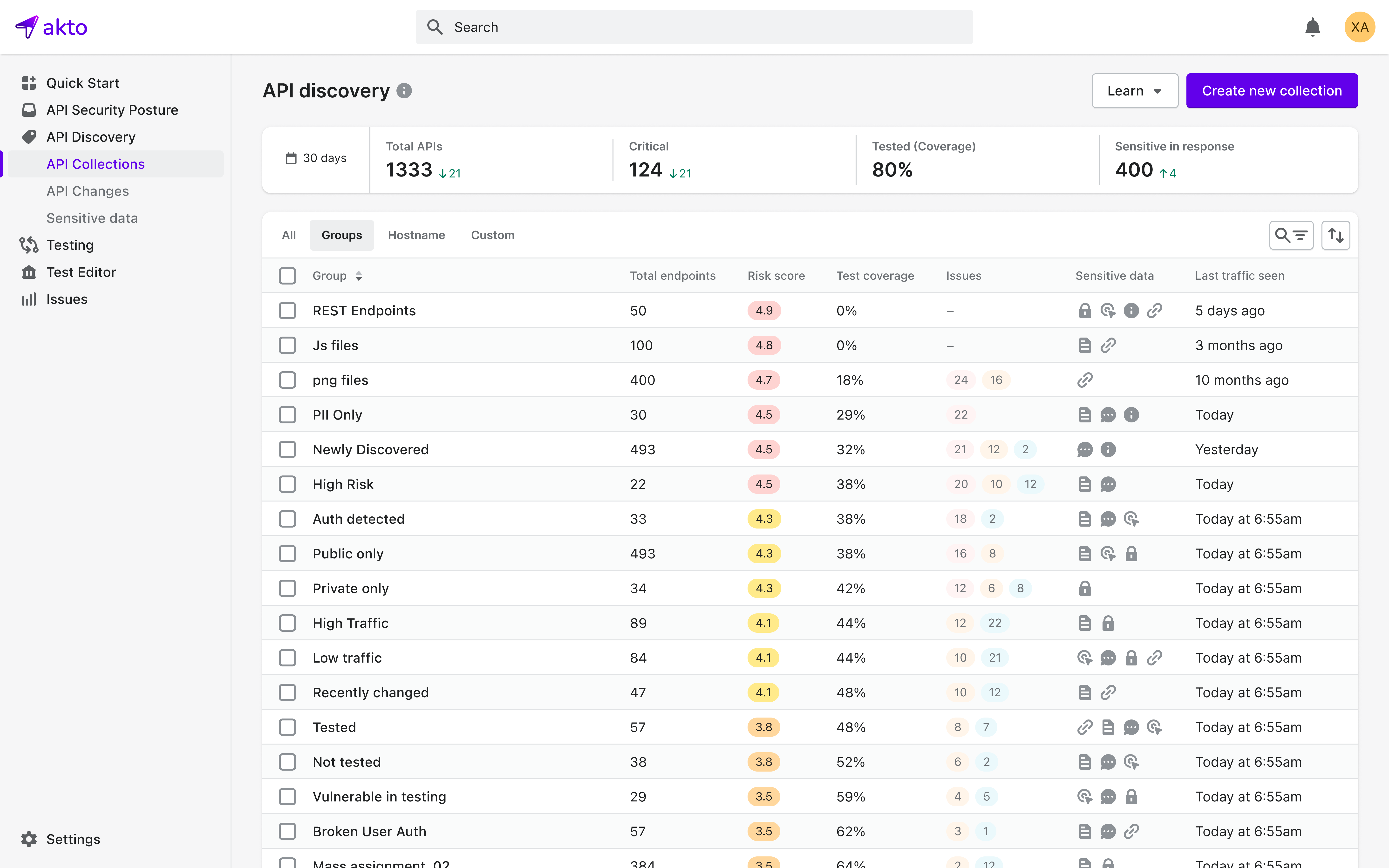Click the akto logo
The width and height of the screenshot is (1389, 868).
coord(52,27)
